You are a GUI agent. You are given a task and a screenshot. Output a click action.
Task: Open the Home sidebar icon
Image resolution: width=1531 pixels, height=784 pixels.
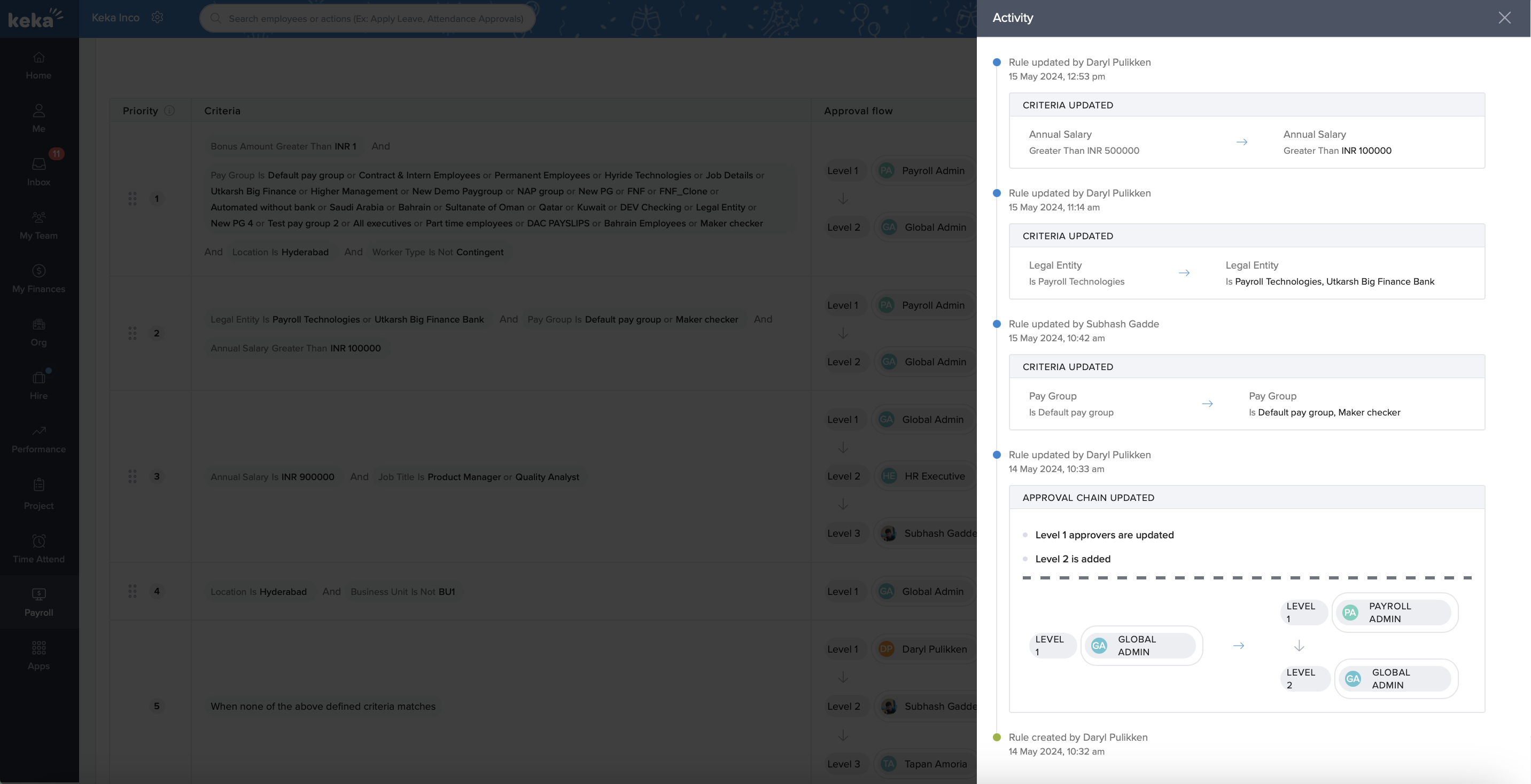coord(38,65)
